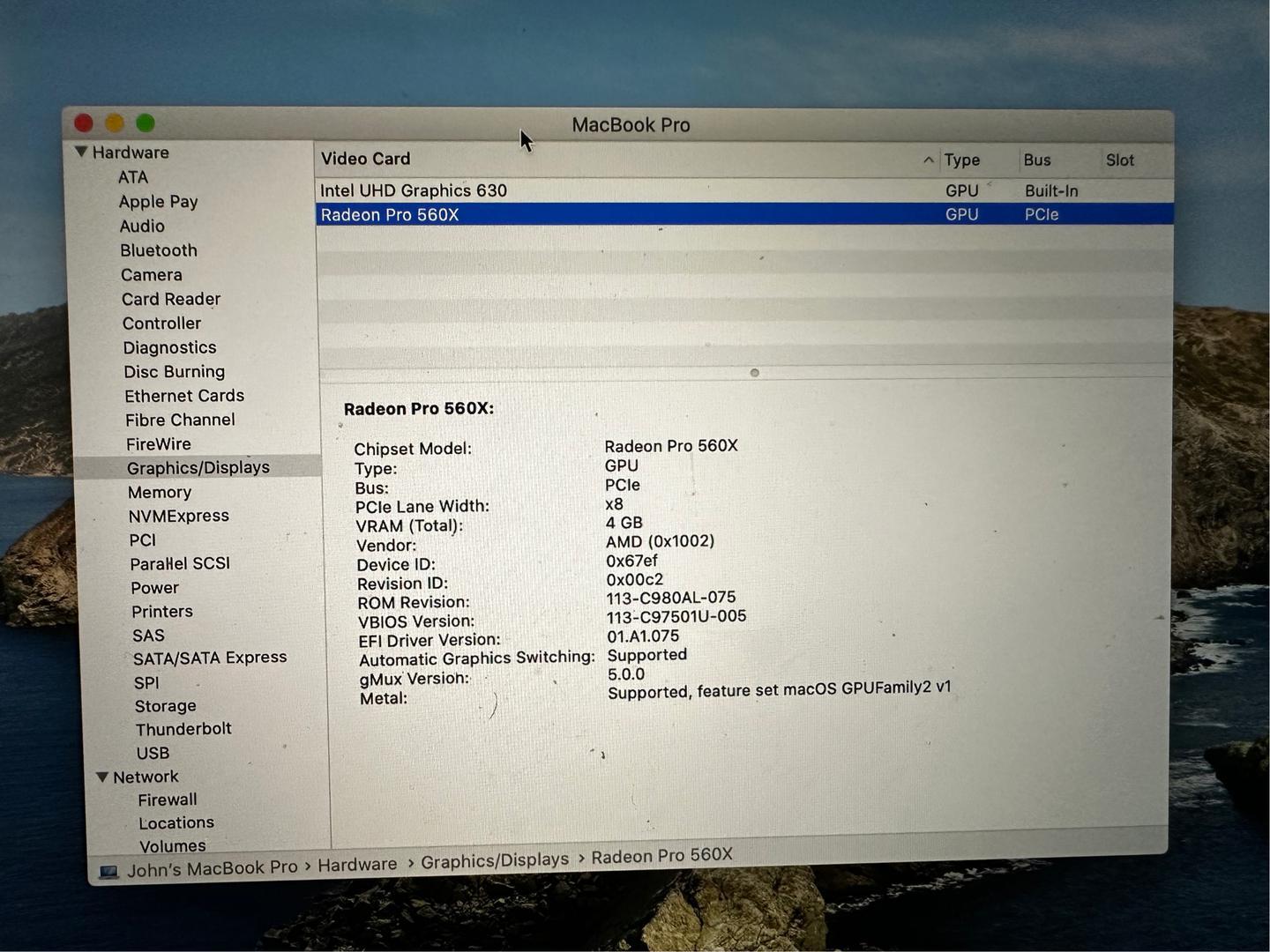Click the Revision ID value 0x00c2
The width and height of the screenshot is (1270, 952).
coord(634,580)
